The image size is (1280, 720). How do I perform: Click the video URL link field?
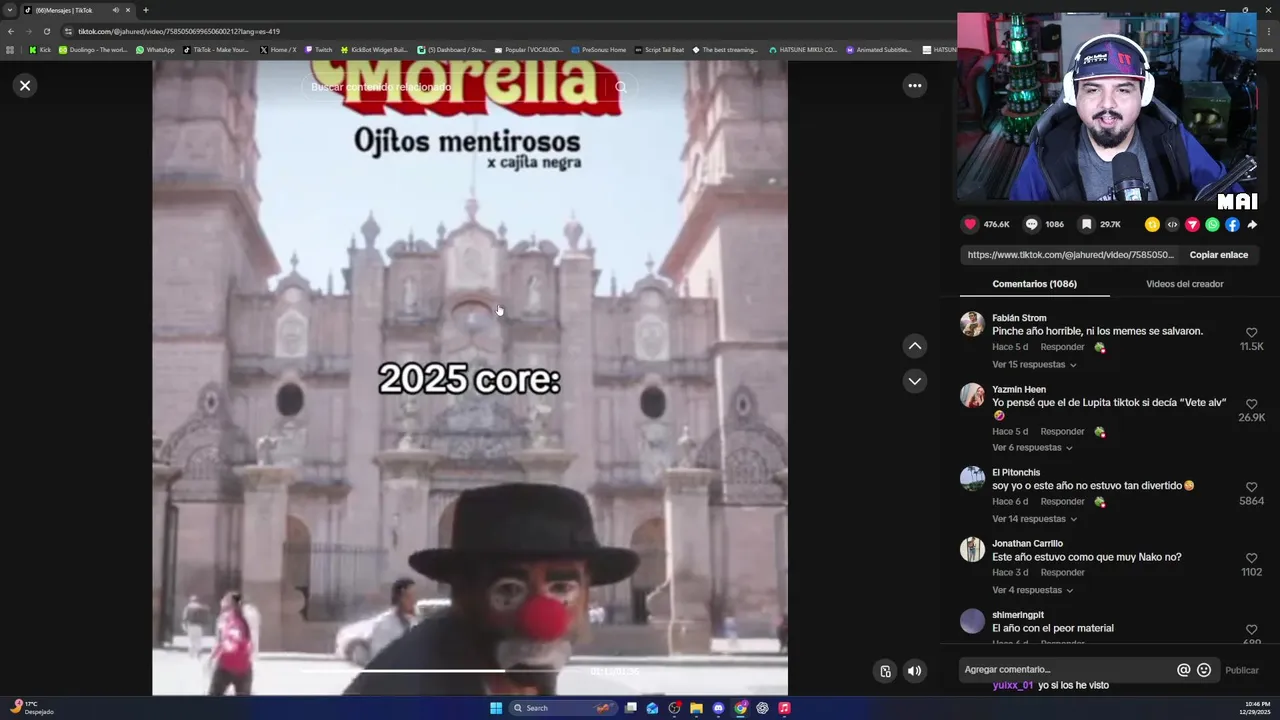[x=1070, y=255]
